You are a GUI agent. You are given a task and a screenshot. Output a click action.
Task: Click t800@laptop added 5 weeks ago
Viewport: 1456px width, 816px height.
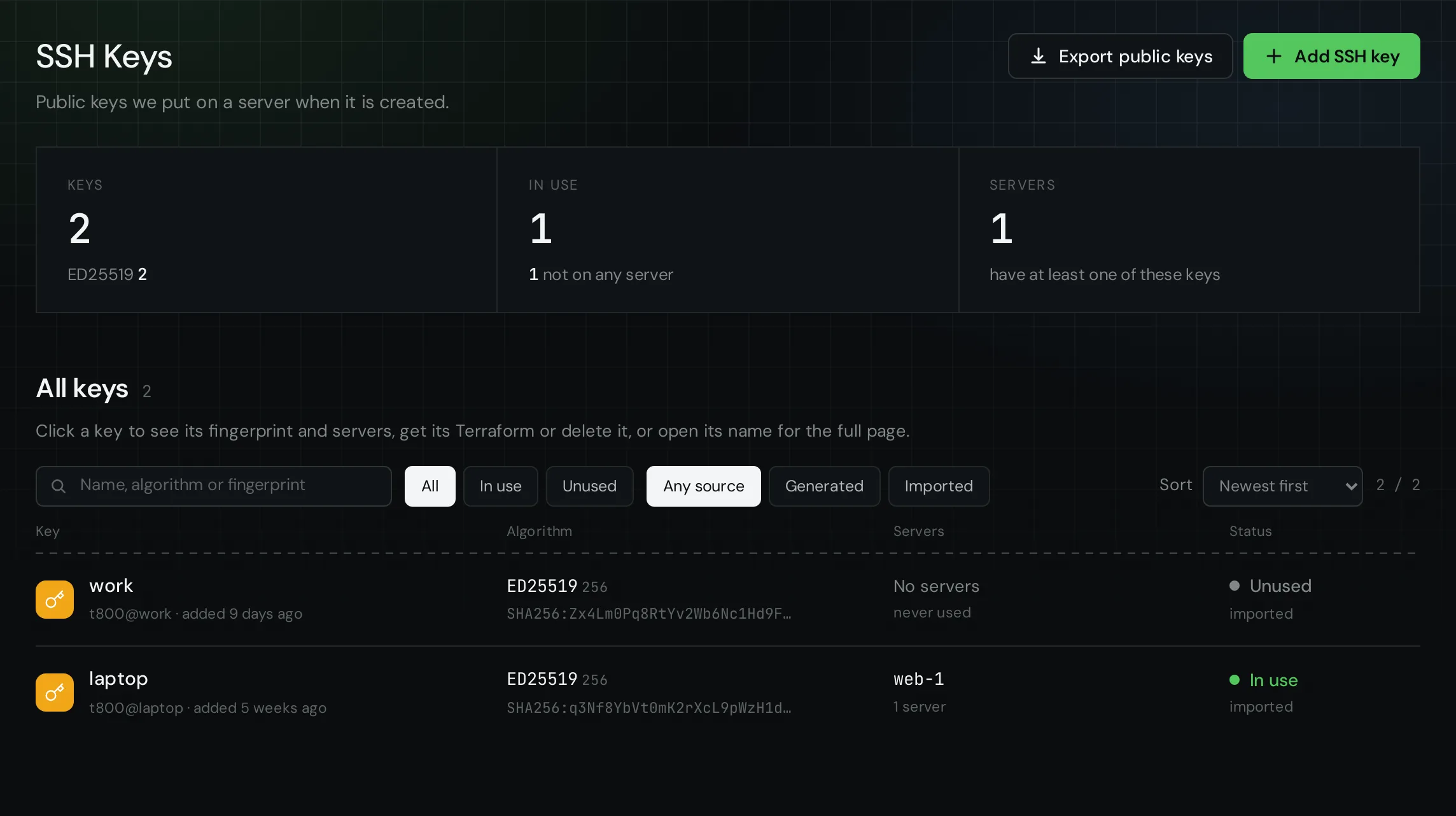208,708
